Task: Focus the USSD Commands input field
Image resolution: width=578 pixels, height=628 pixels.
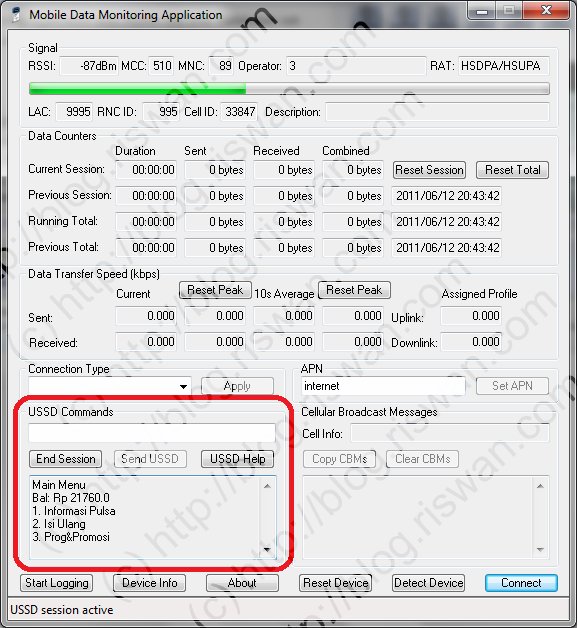Action: pyautogui.click(x=152, y=433)
